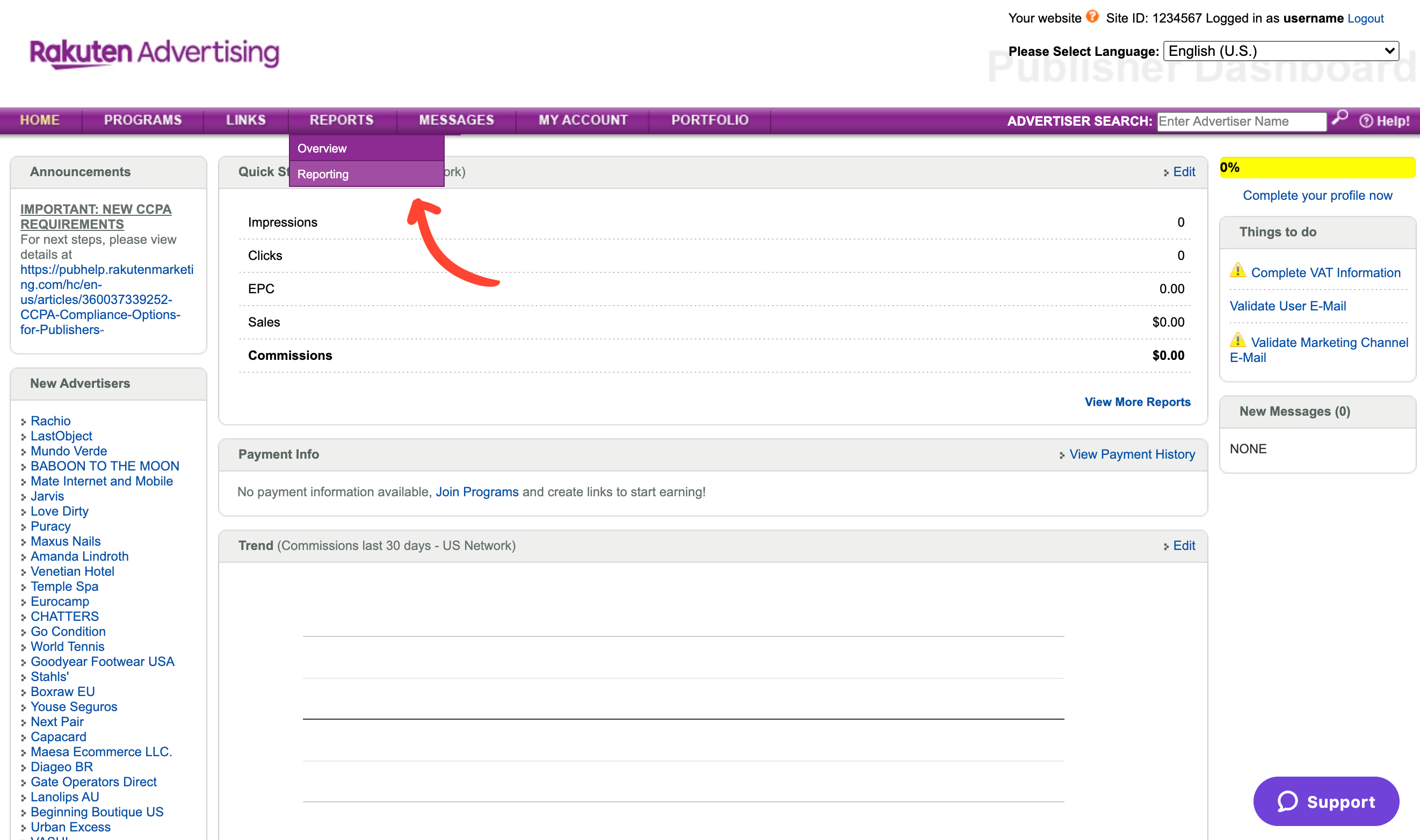Open the Support chat bubble
Image resolution: width=1420 pixels, height=840 pixels.
[1326, 801]
